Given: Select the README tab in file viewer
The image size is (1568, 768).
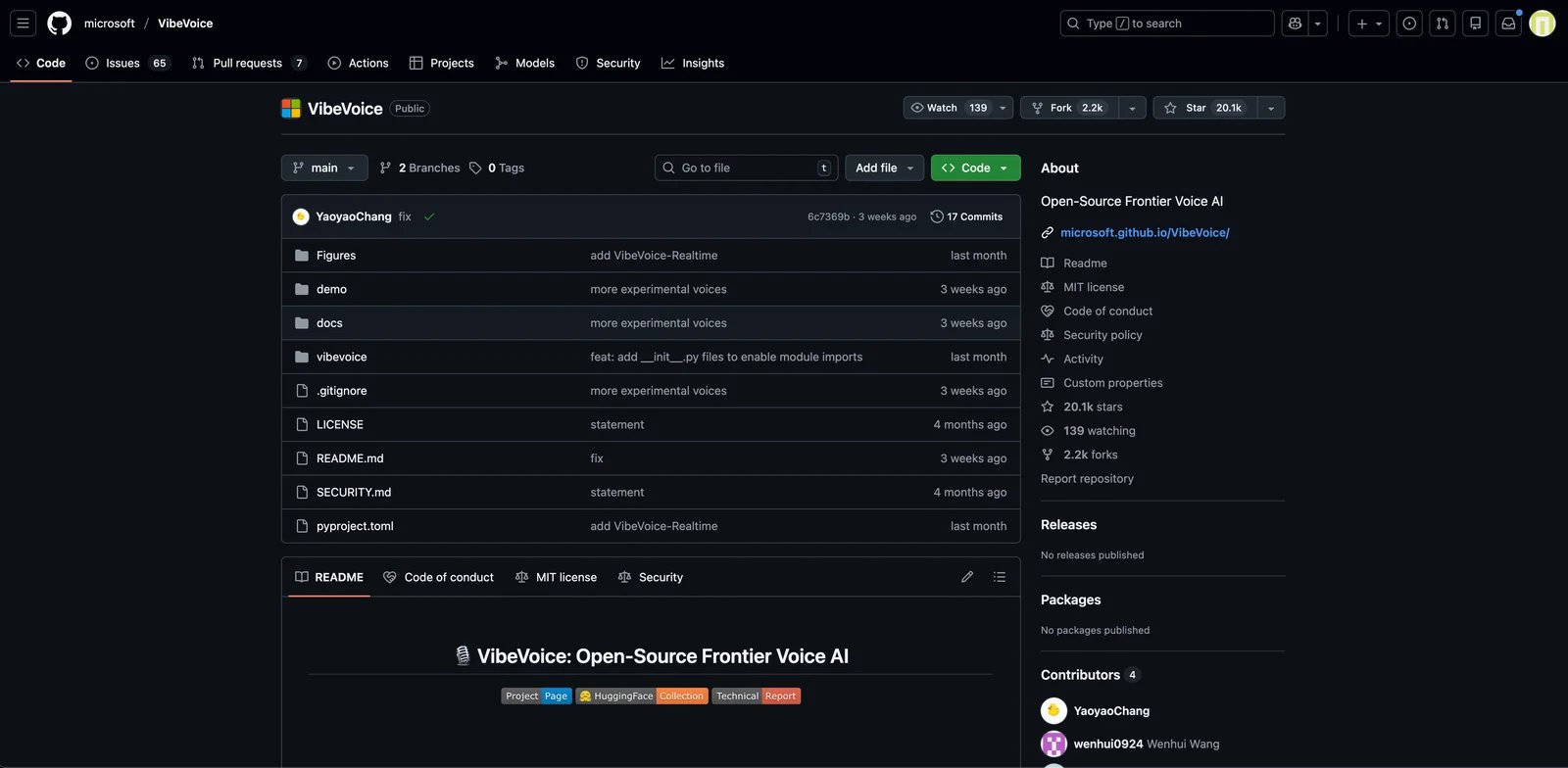Looking at the screenshot, I should (x=329, y=577).
